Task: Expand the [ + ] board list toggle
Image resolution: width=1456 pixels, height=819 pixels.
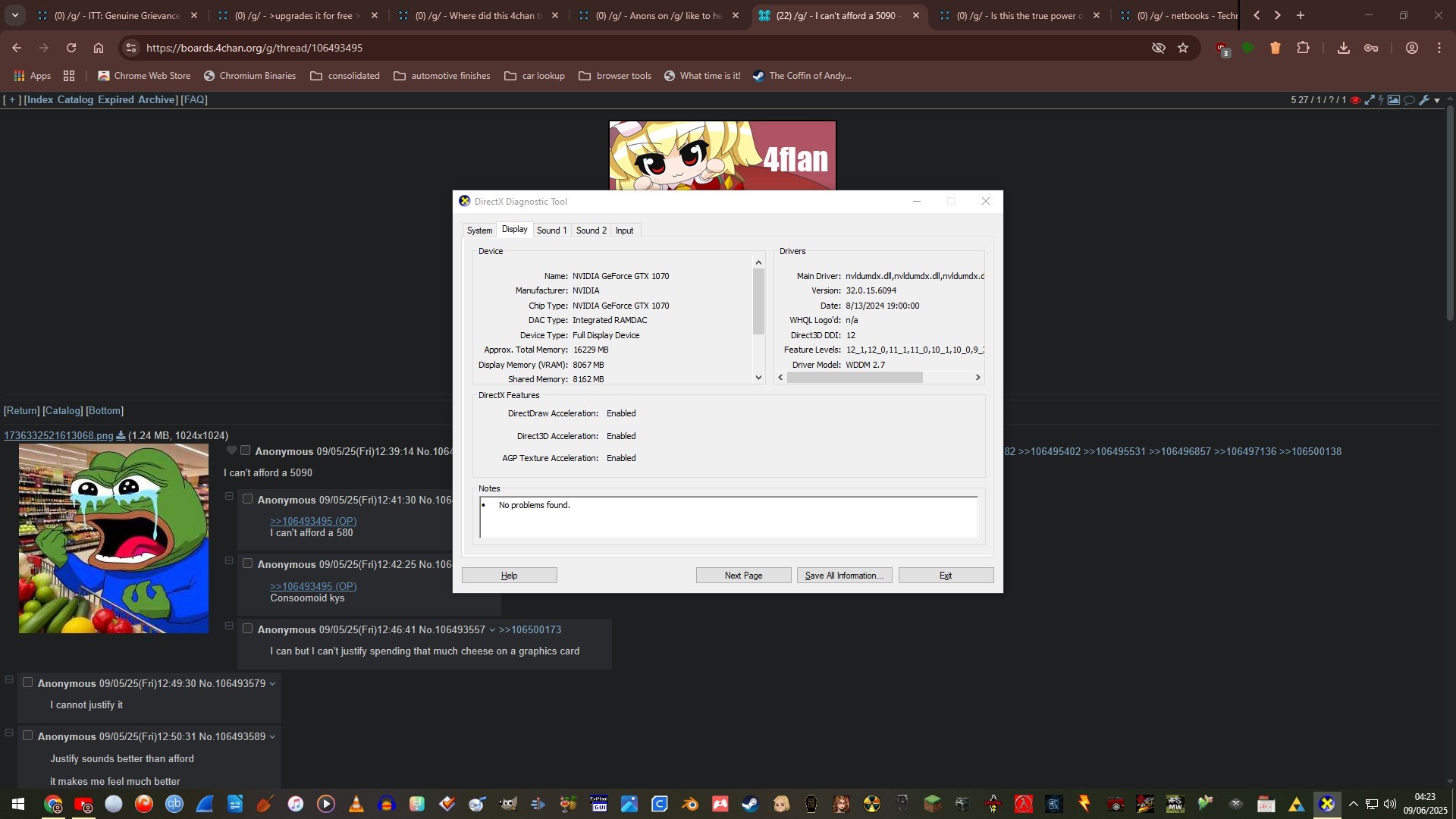Action: coord(12,100)
